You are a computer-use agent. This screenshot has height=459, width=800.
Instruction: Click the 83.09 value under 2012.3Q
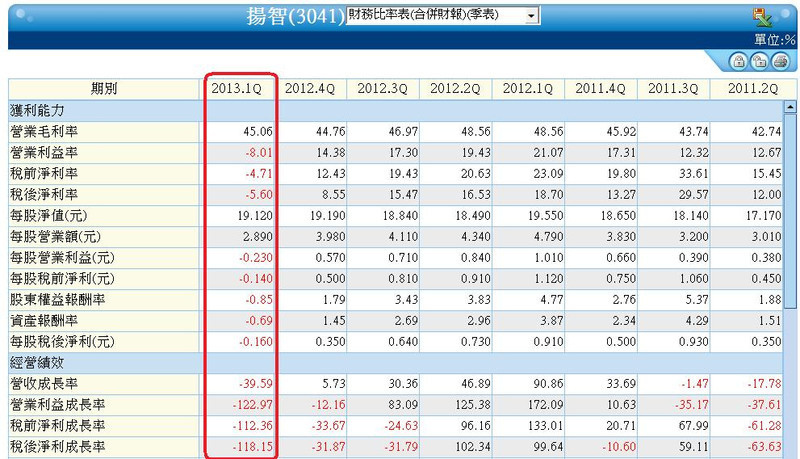coord(403,404)
